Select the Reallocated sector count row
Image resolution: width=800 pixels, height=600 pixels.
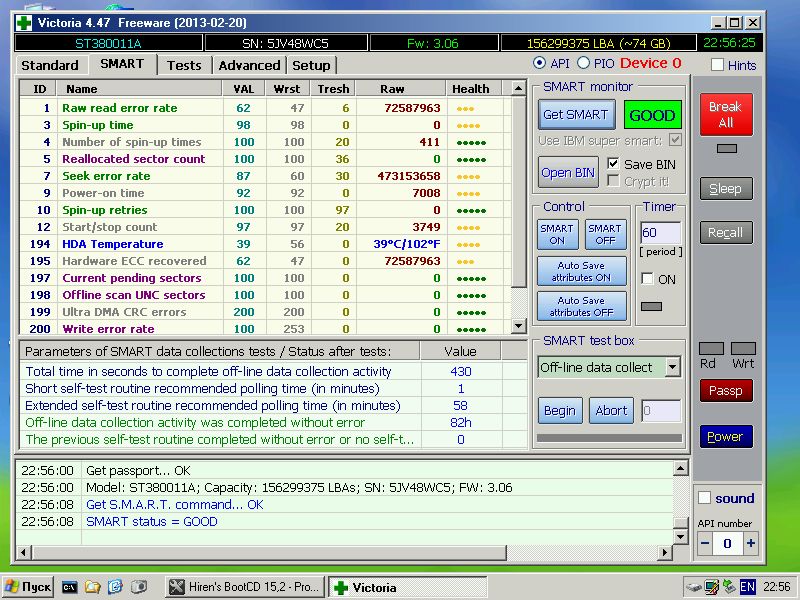coord(265,159)
